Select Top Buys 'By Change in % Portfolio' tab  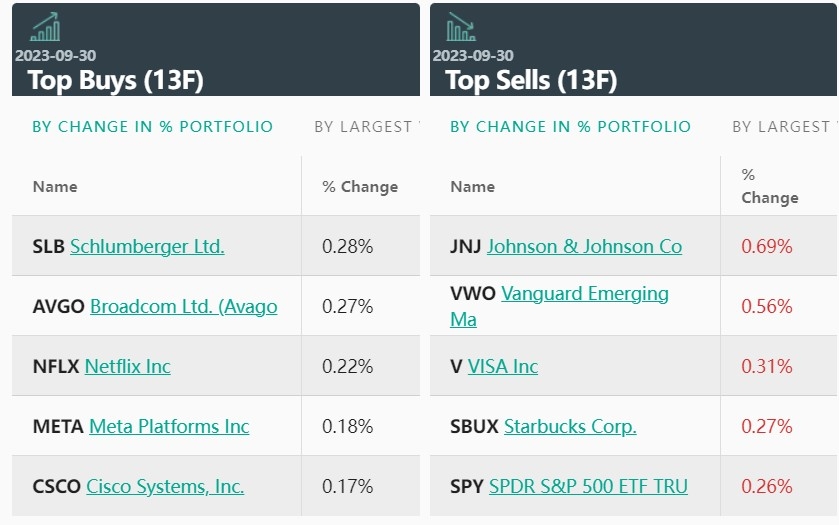(x=152, y=127)
